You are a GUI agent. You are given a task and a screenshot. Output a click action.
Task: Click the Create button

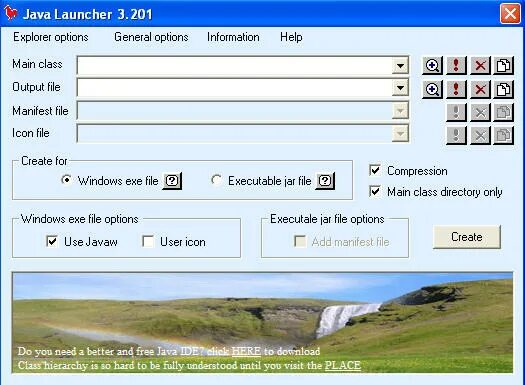point(467,237)
